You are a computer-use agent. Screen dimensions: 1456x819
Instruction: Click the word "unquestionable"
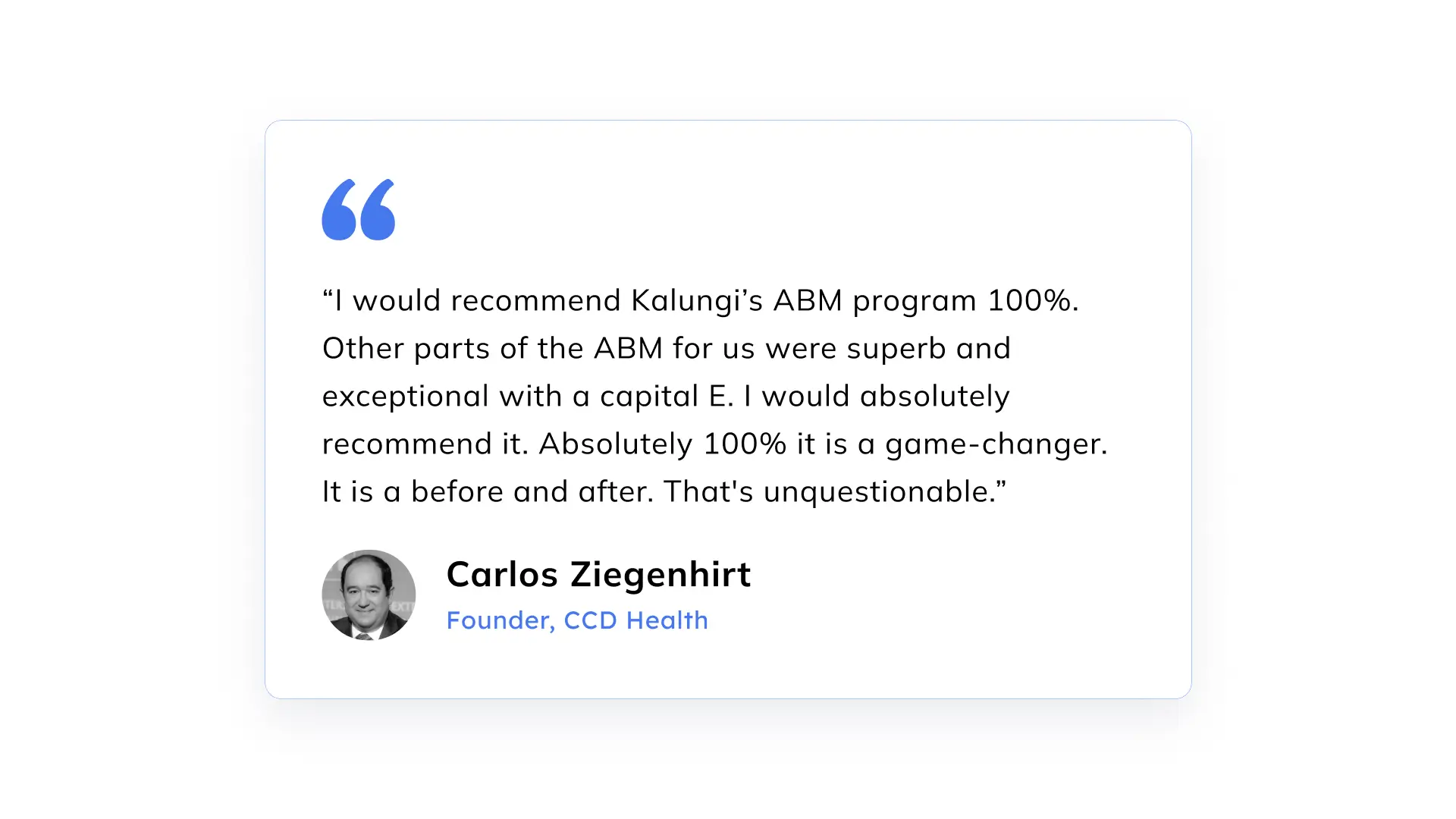(x=880, y=492)
